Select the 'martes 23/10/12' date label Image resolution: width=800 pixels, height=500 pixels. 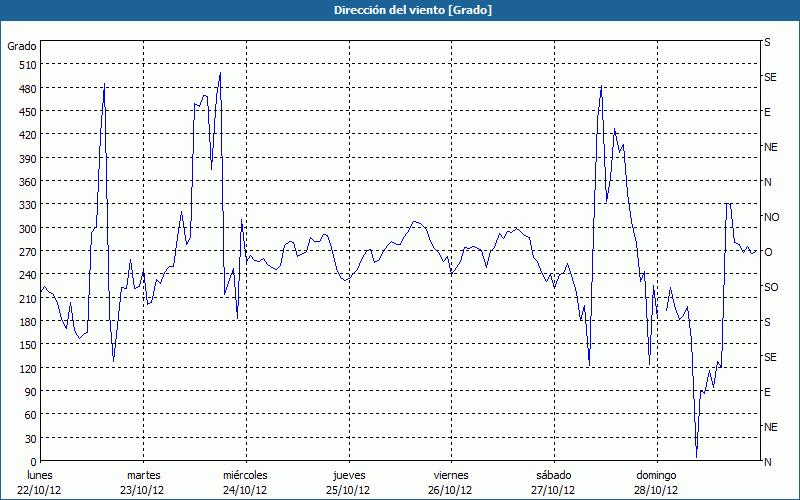point(143,482)
